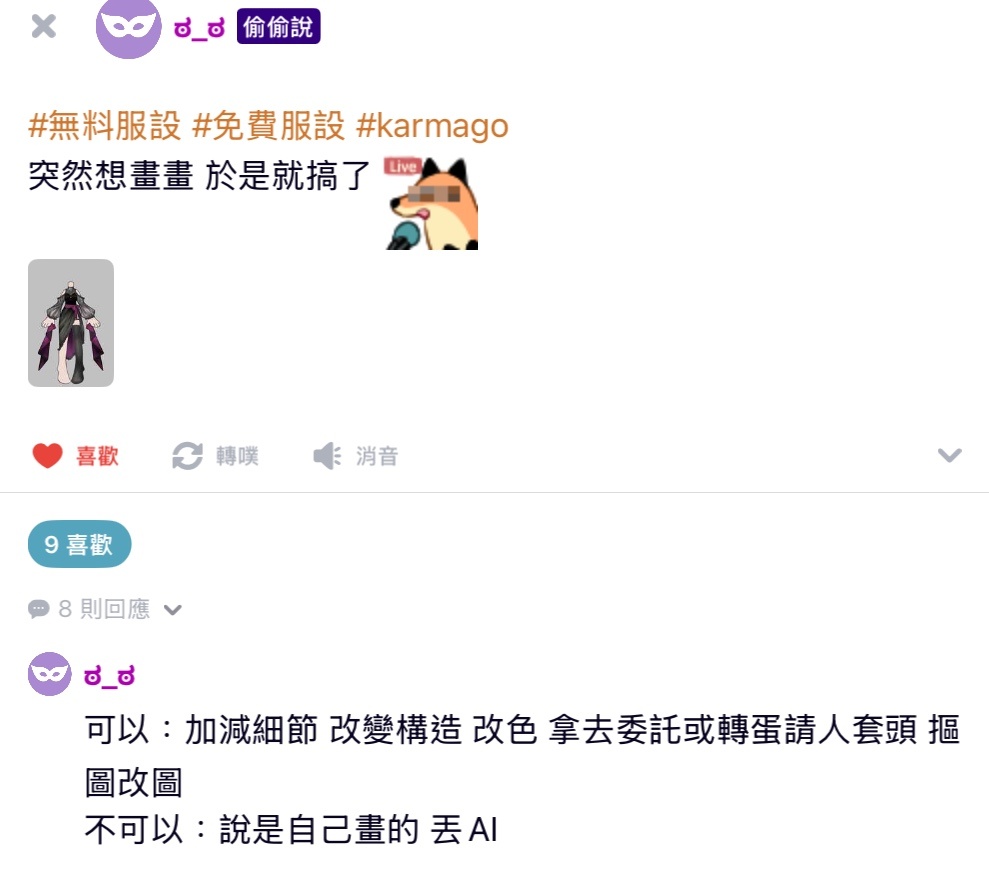
Task: Open the commenter's small masked avatar
Action: [x=50, y=674]
